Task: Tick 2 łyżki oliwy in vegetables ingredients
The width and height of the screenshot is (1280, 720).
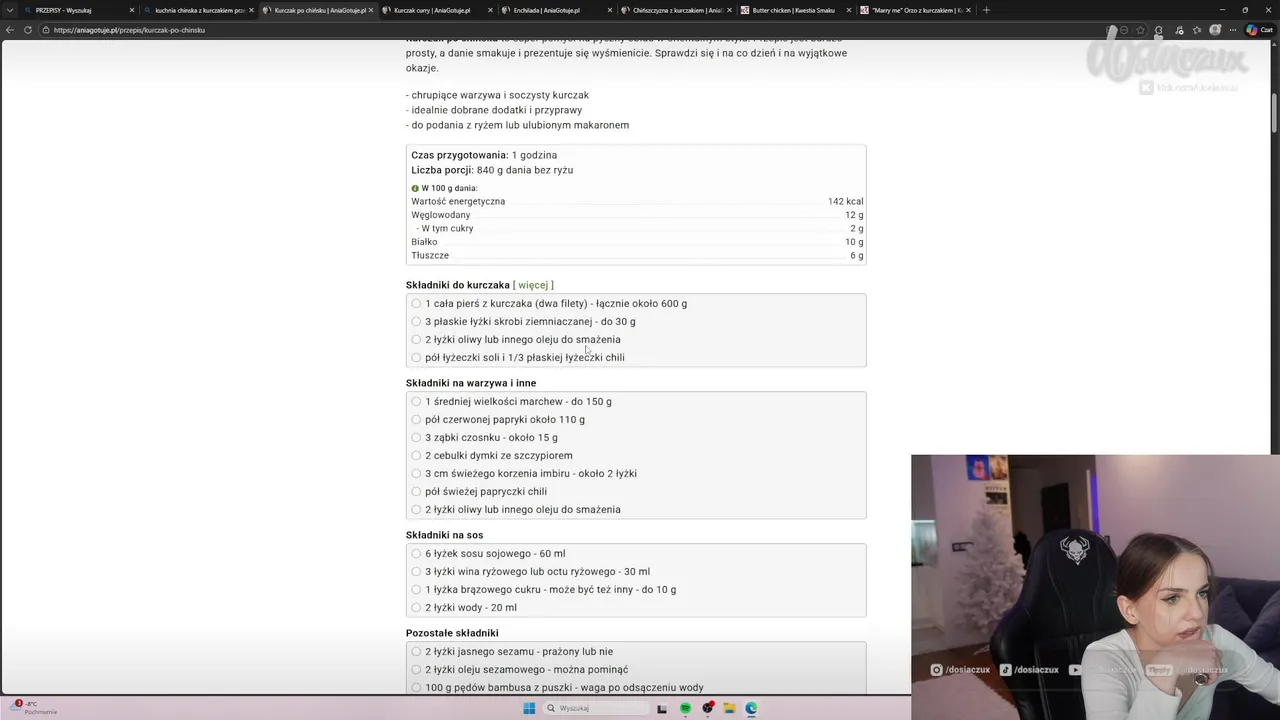Action: pyautogui.click(x=416, y=509)
